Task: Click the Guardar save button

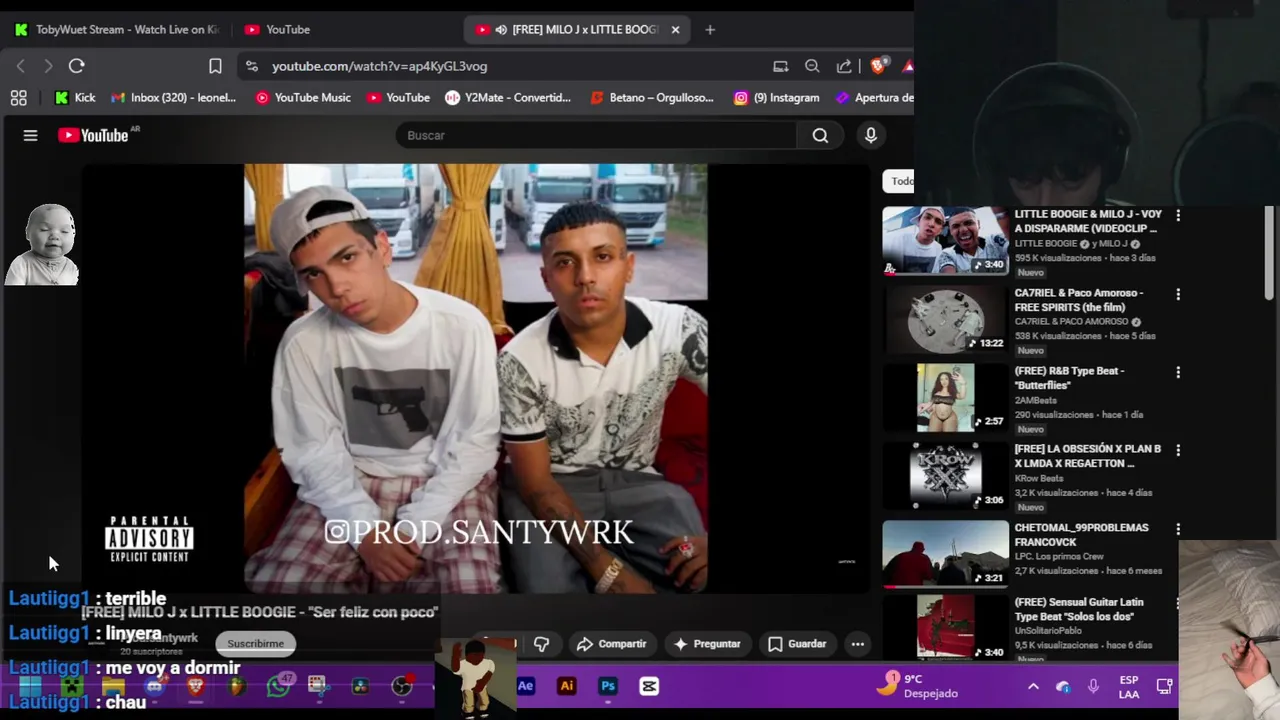Action: (x=797, y=644)
